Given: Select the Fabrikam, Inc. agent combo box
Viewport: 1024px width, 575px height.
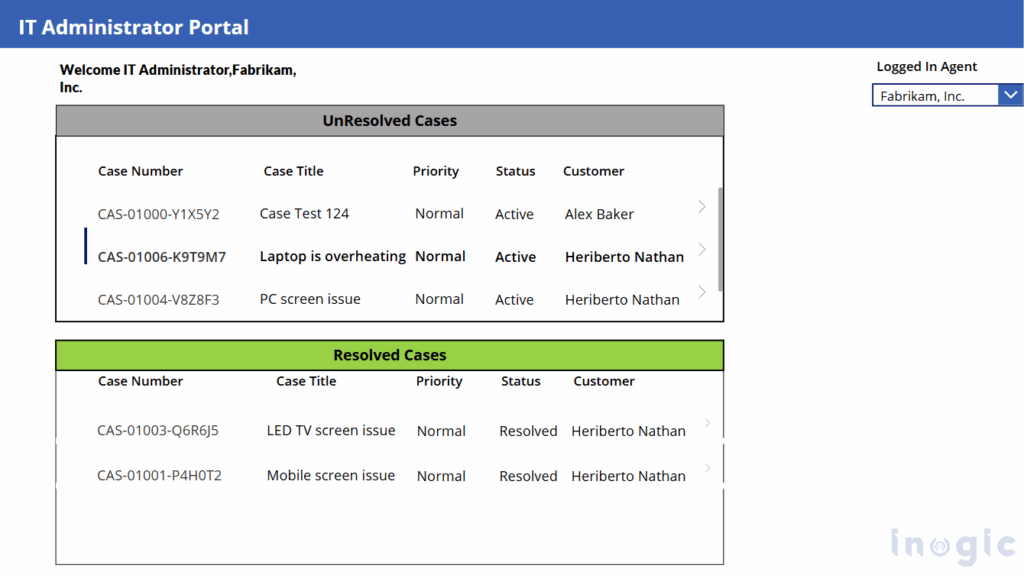Looking at the screenshot, I should [x=934, y=96].
